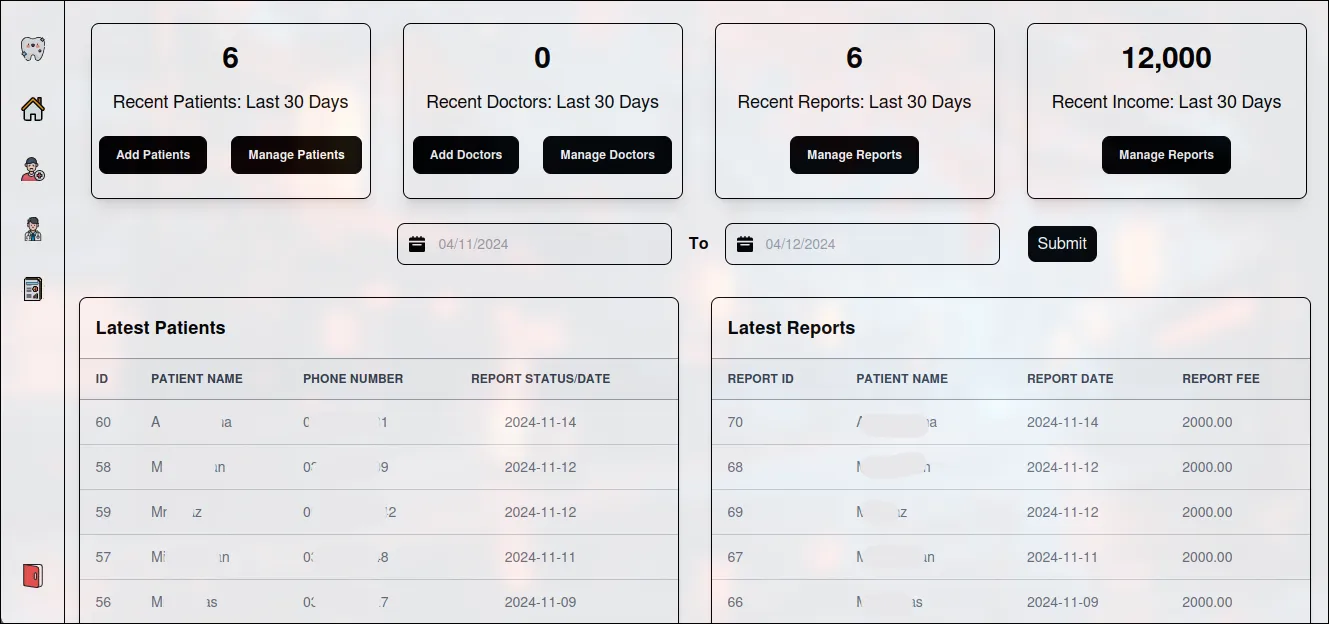Viewport: 1329px width, 624px height.
Task: Open the Reports icon in the sidebar
Action: (33, 288)
